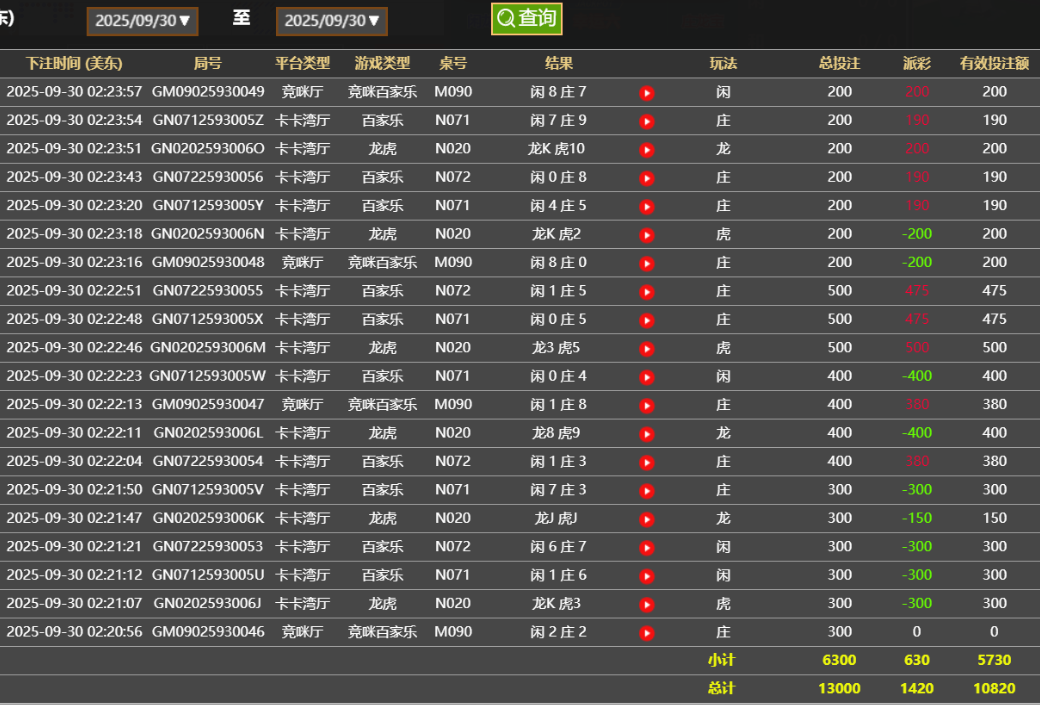The width and height of the screenshot is (1040, 705).
Task: Play video for bottom round GM09025930046
Action: coord(647,631)
